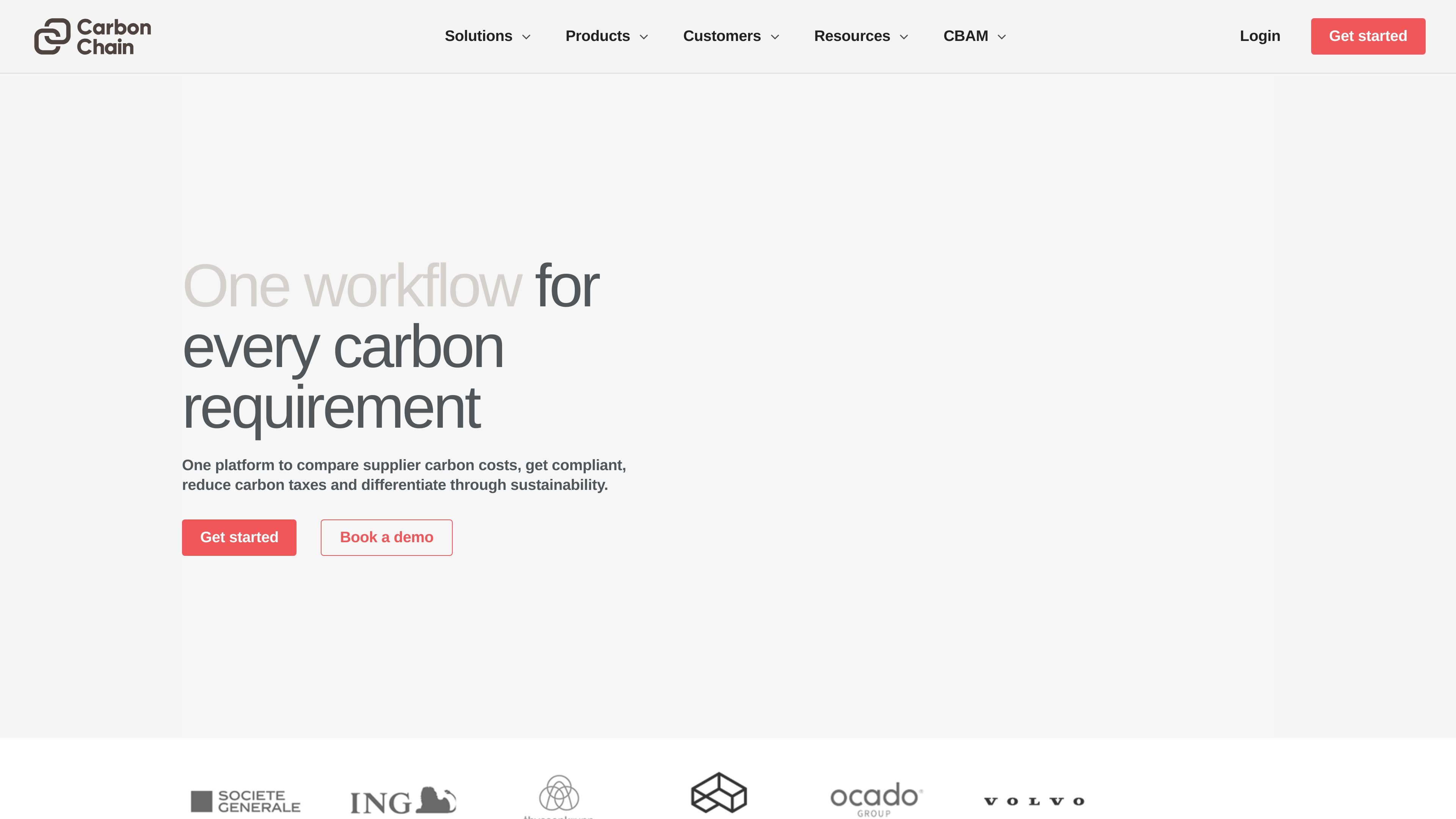Click the 'One platform to compare supplier carbon costs' paragraph

coord(403,475)
